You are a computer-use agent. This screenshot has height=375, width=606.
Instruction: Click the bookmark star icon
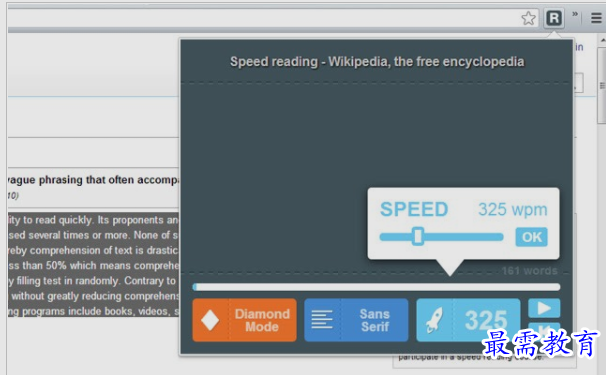tap(528, 18)
